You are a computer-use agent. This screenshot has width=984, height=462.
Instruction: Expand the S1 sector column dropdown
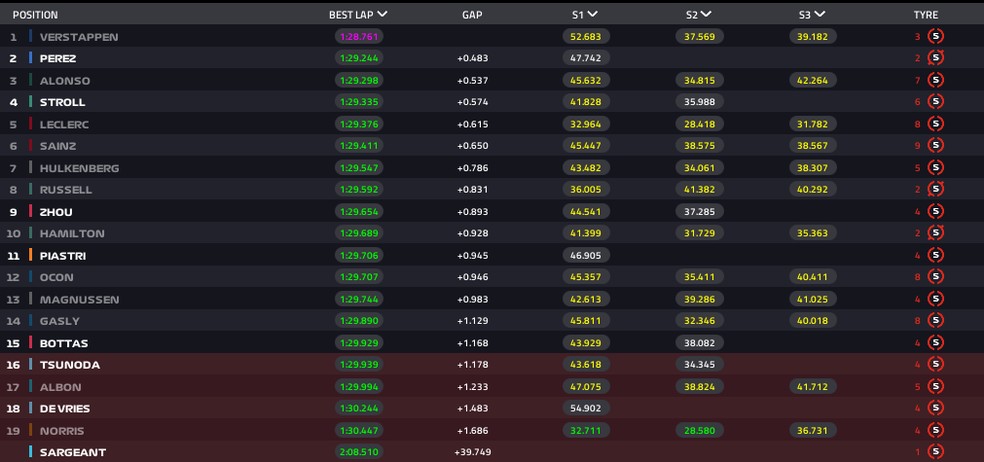[x=593, y=15]
